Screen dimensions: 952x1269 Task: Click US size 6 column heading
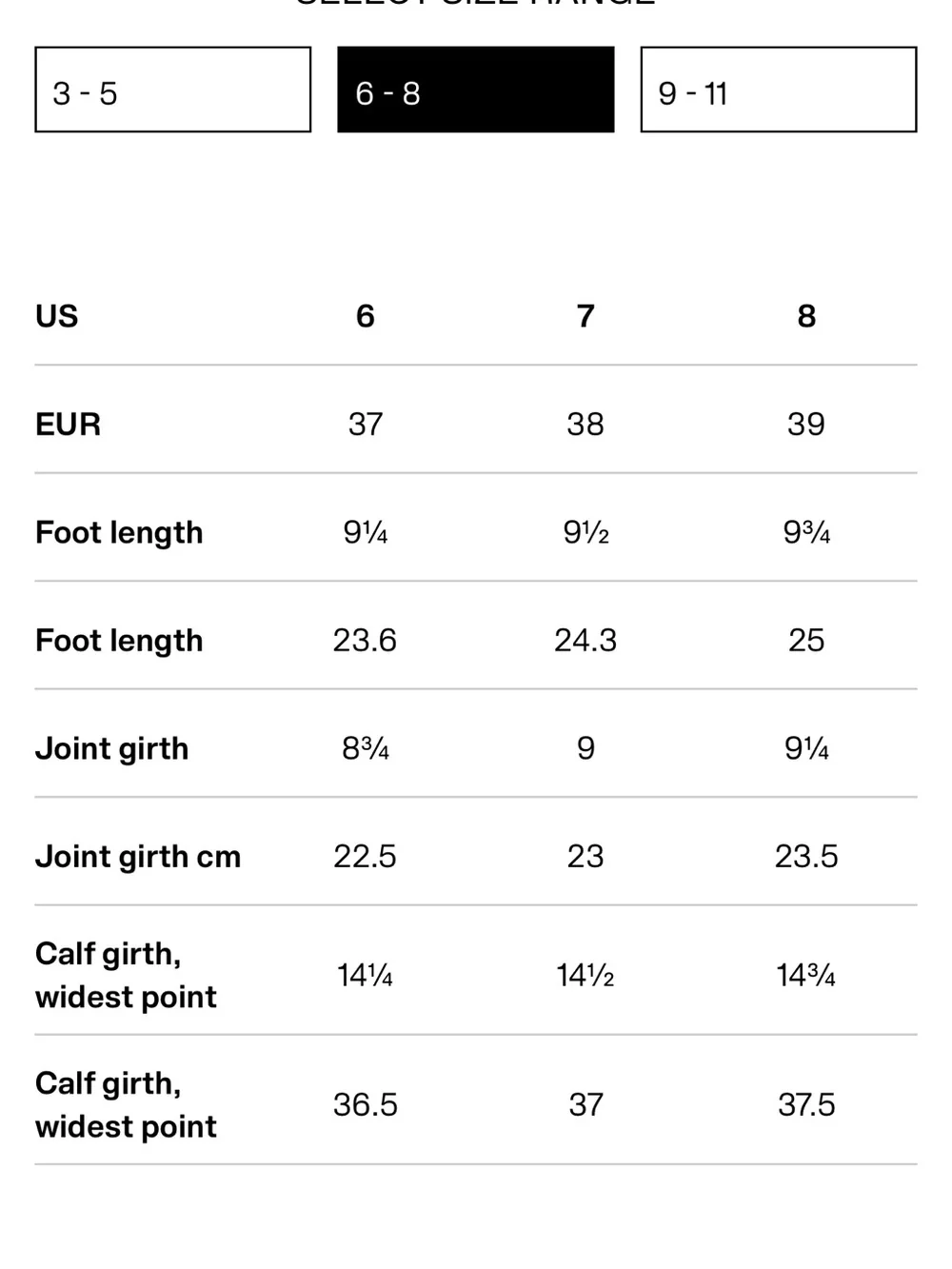(x=366, y=316)
